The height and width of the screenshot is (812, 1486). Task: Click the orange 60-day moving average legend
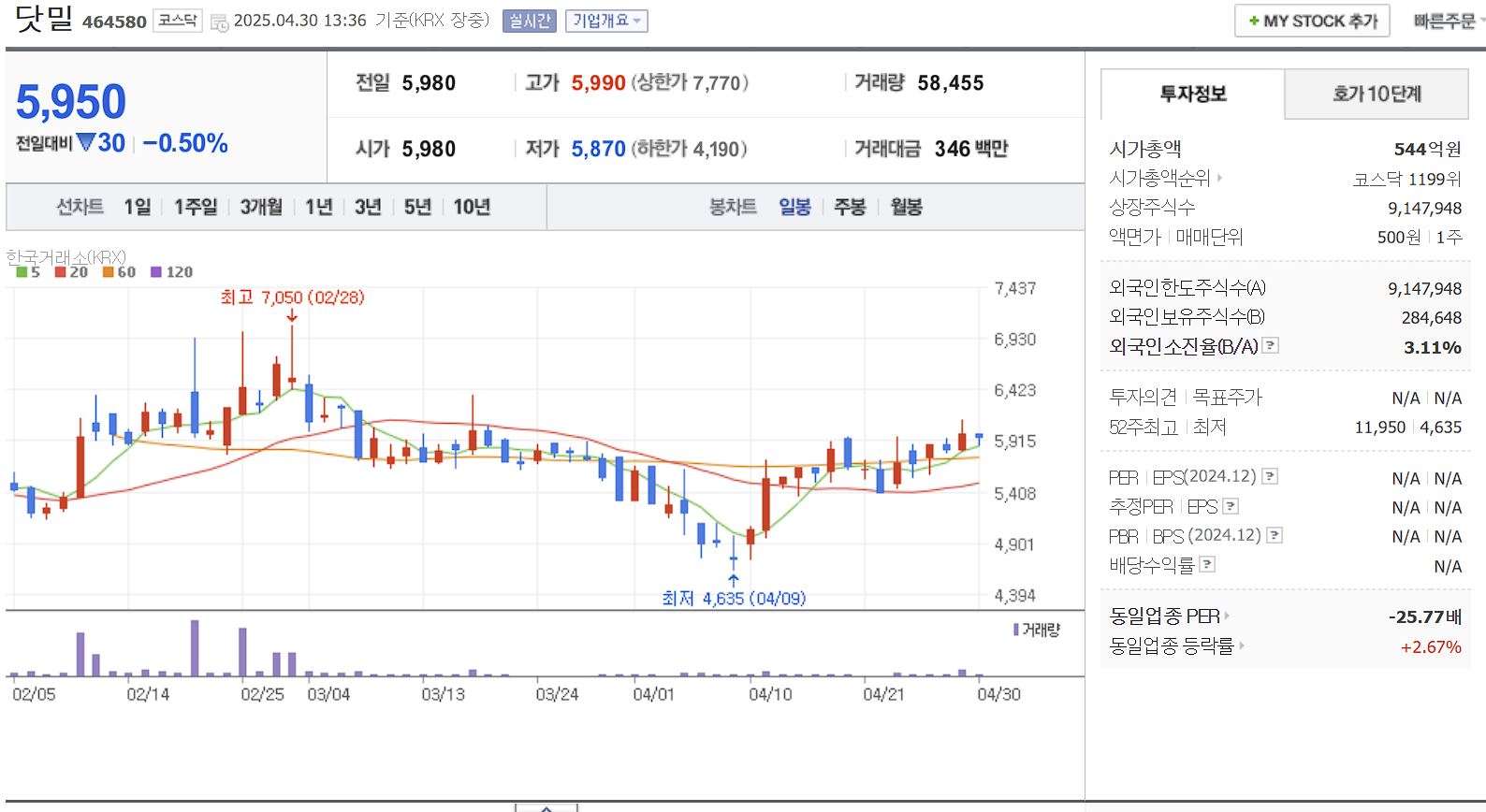coord(120,272)
